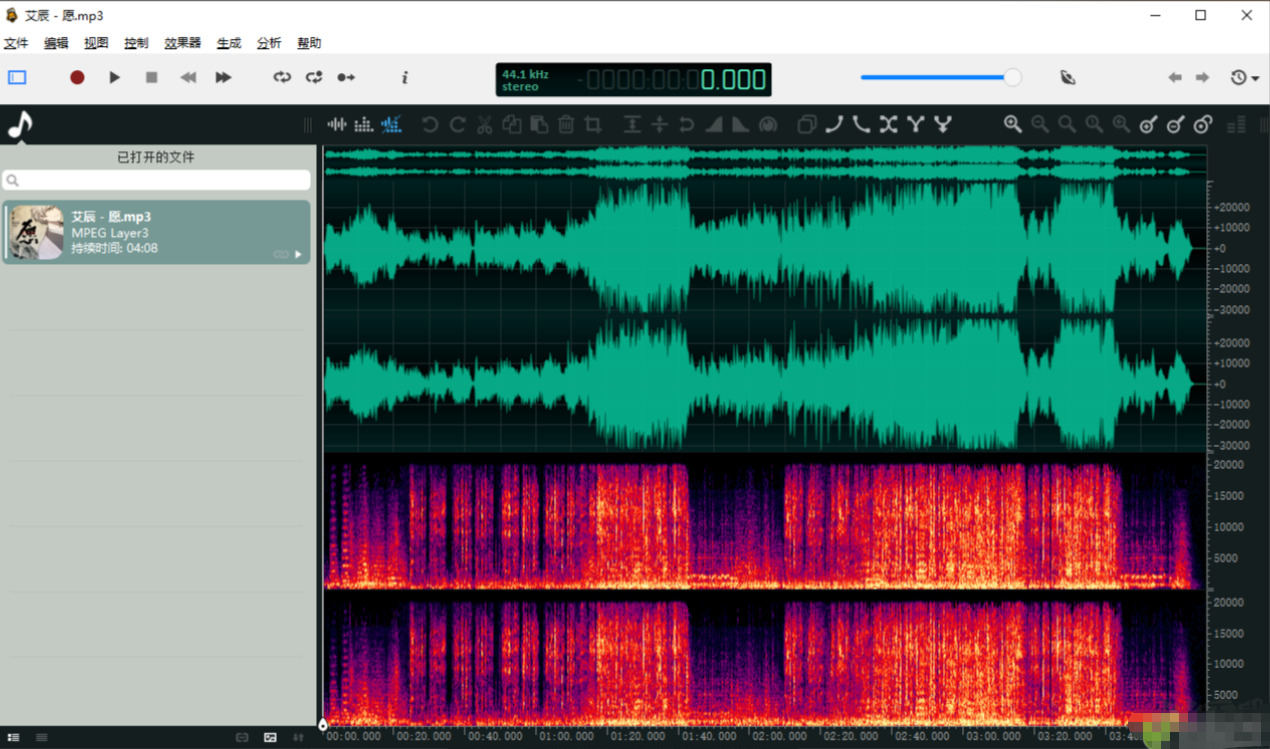Delete selection with the trash icon

click(x=566, y=124)
